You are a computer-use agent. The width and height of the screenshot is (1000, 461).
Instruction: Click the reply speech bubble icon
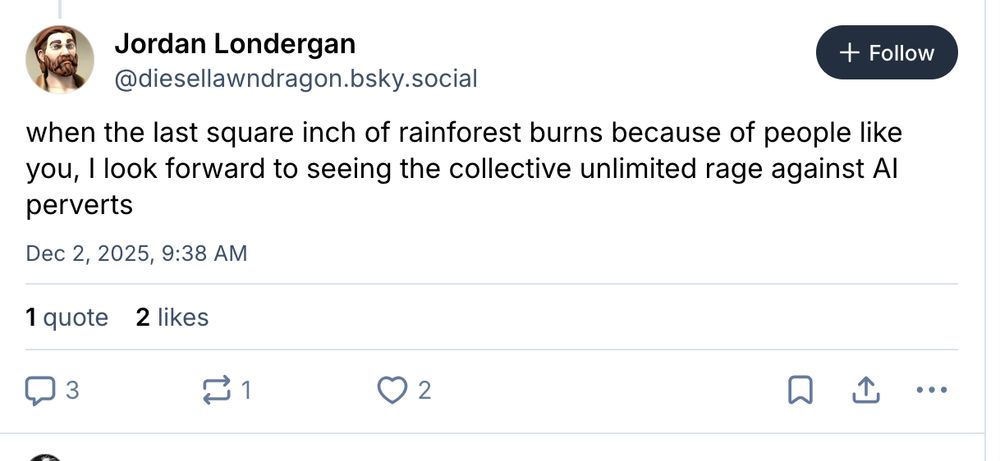(40, 390)
